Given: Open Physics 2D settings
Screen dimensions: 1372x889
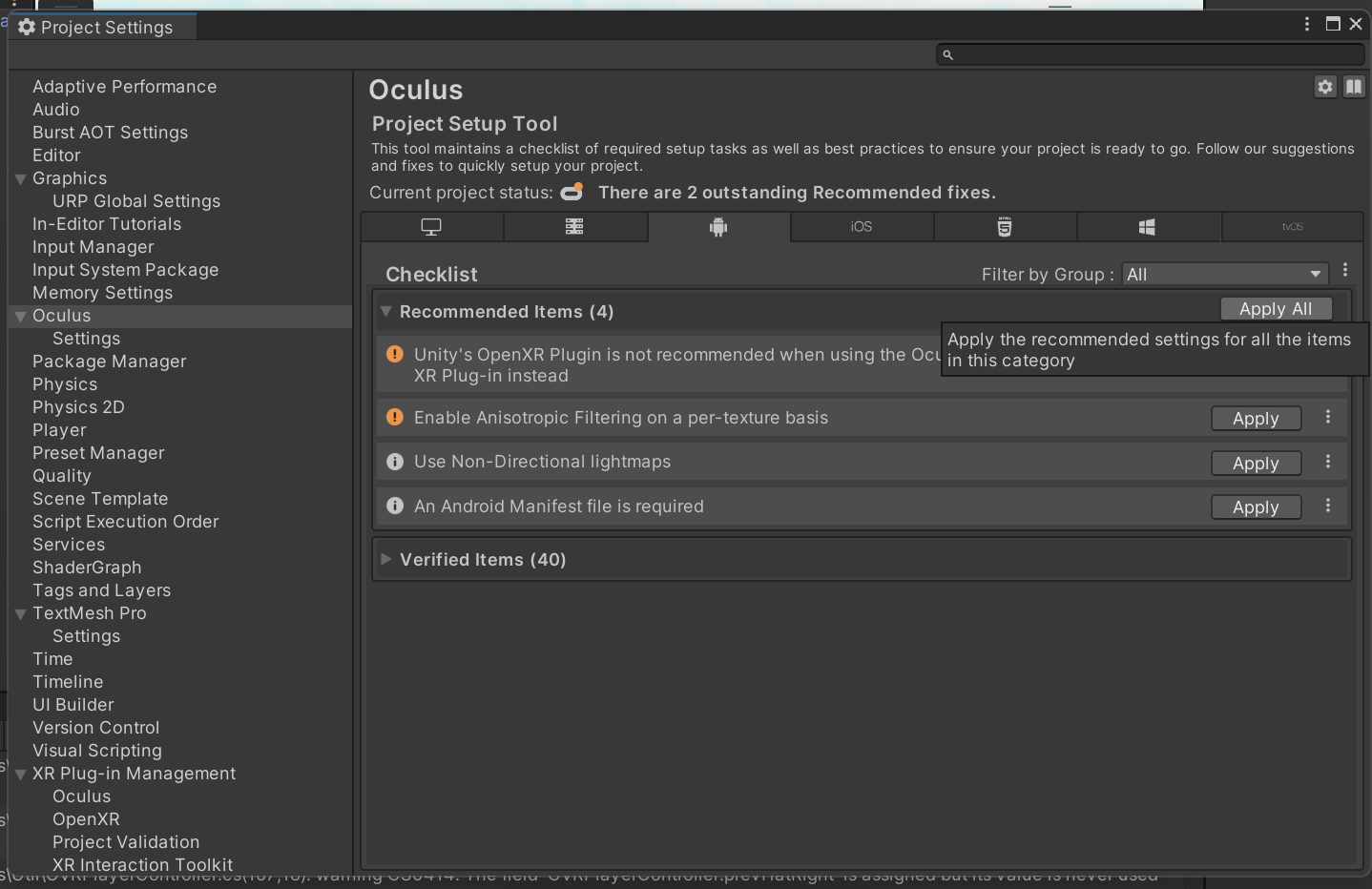Looking at the screenshot, I should click(78, 407).
